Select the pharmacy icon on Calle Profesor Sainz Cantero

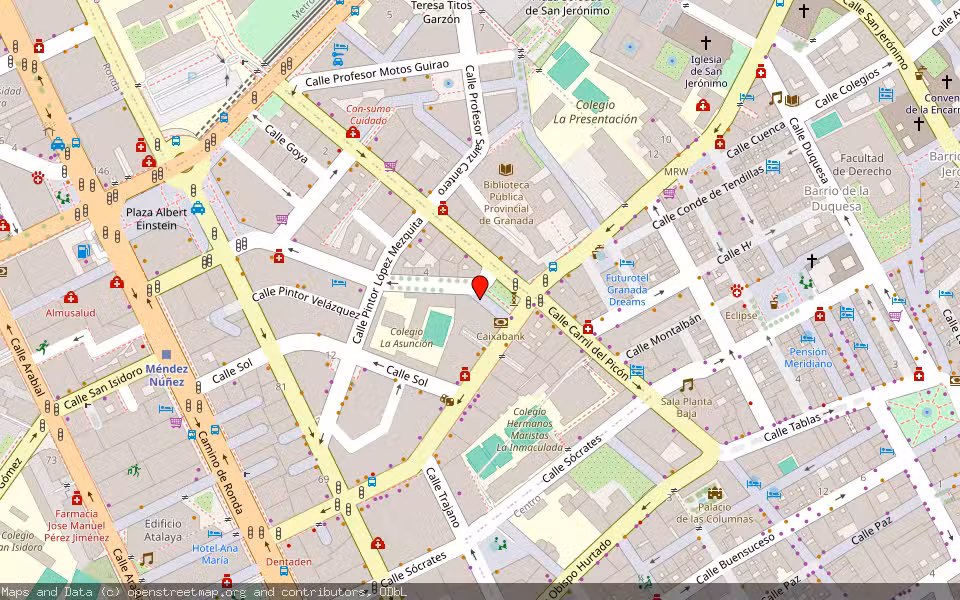(x=443, y=209)
